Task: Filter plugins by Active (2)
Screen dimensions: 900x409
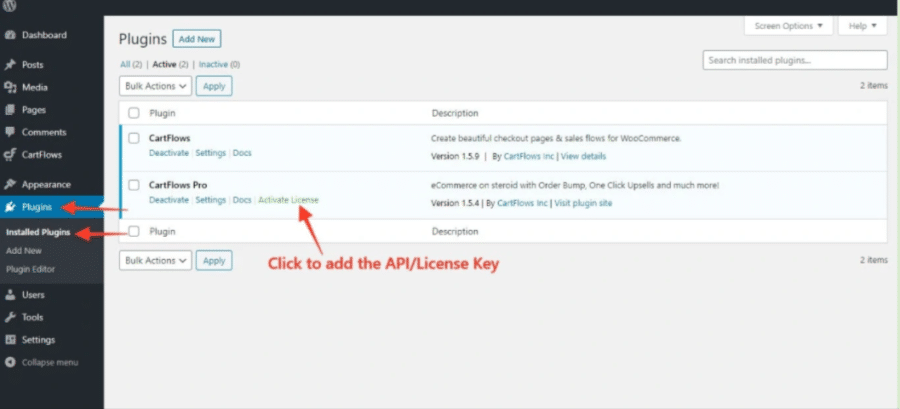Action: (x=170, y=65)
